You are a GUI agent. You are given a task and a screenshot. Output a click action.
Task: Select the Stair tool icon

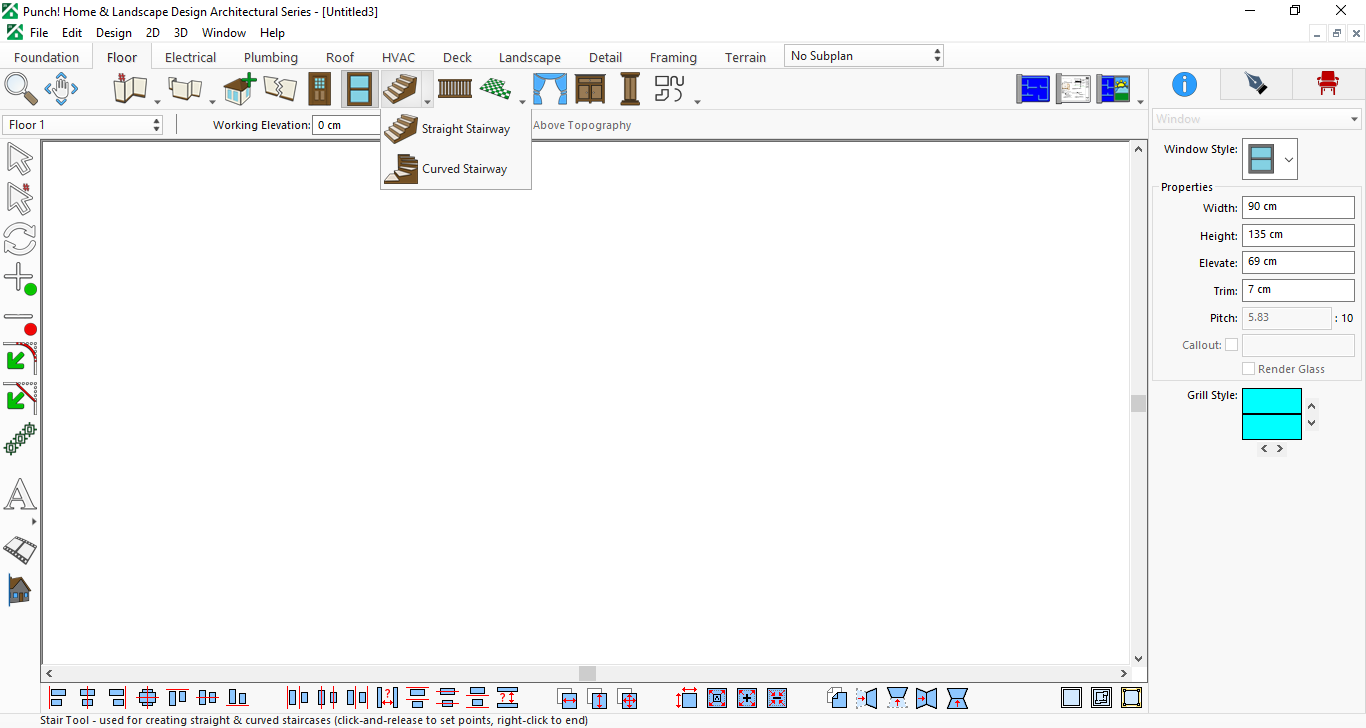pos(400,89)
